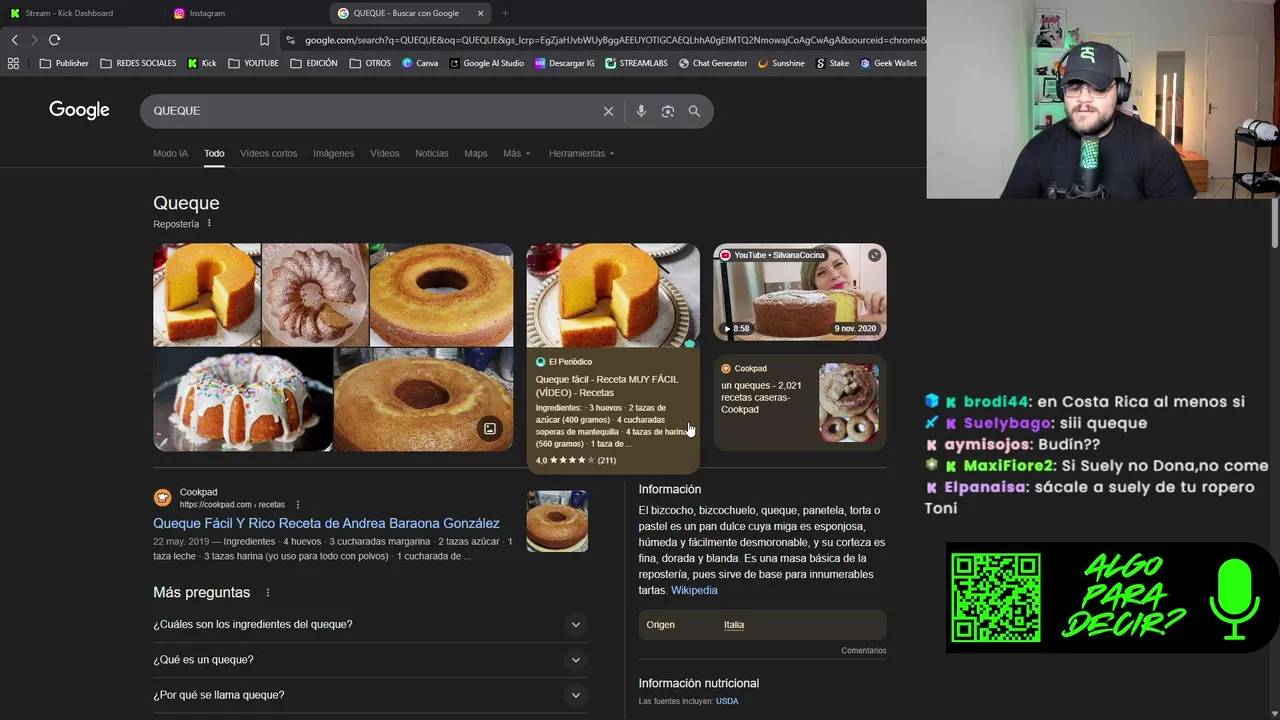Switch to the Modo IA tab
The image size is (1280, 720).
(x=170, y=153)
